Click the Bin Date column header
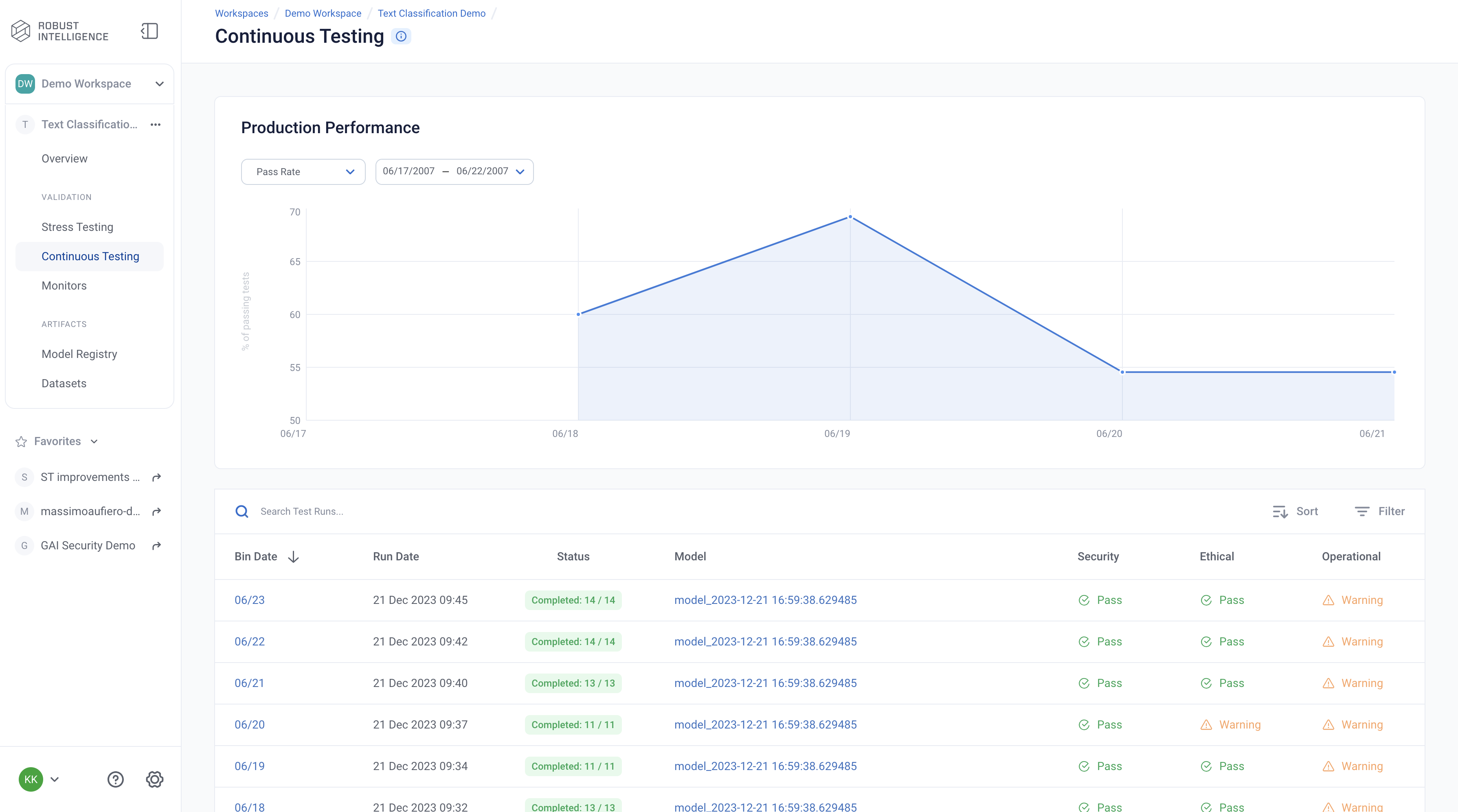Screen dimensions: 1458x812 (x=256, y=557)
